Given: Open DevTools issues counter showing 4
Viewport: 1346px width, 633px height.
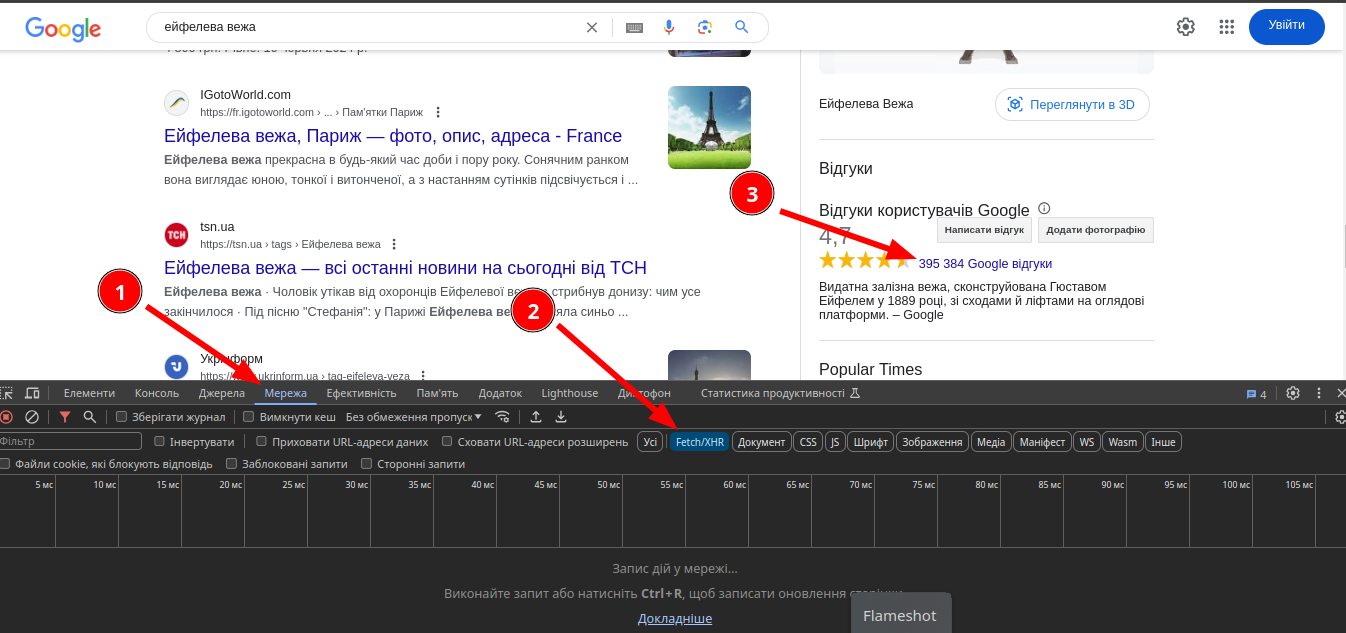Looking at the screenshot, I should pos(1256,394).
